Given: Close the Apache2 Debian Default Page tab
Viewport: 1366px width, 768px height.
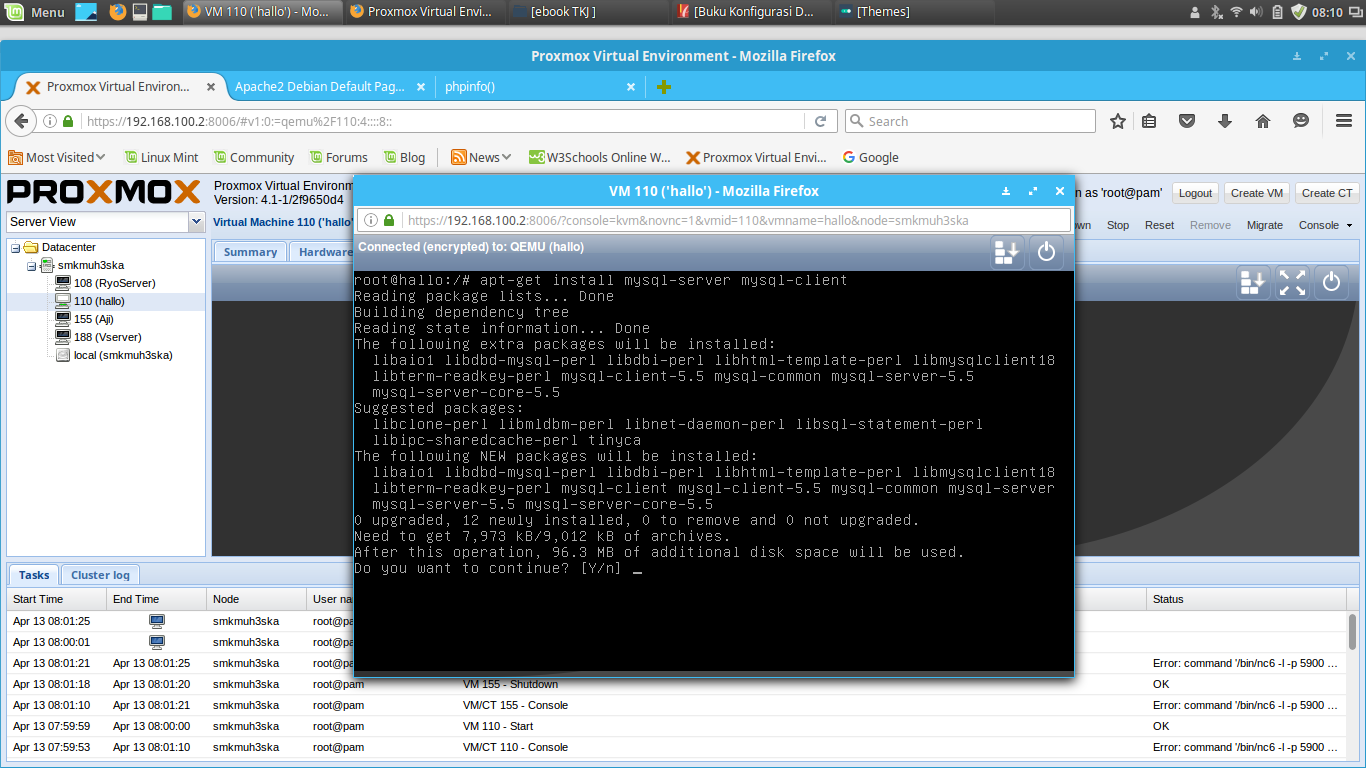Looking at the screenshot, I should pos(421,87).
